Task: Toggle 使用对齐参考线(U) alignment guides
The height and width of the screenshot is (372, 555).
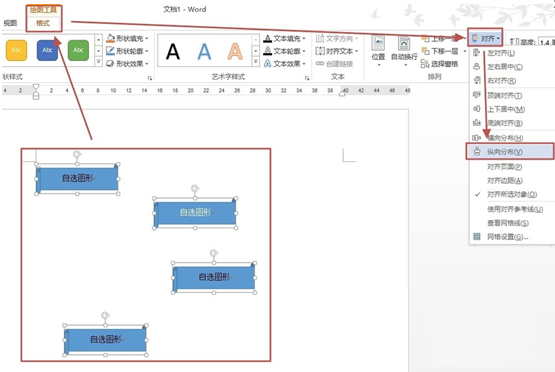Action: point(512,209)
